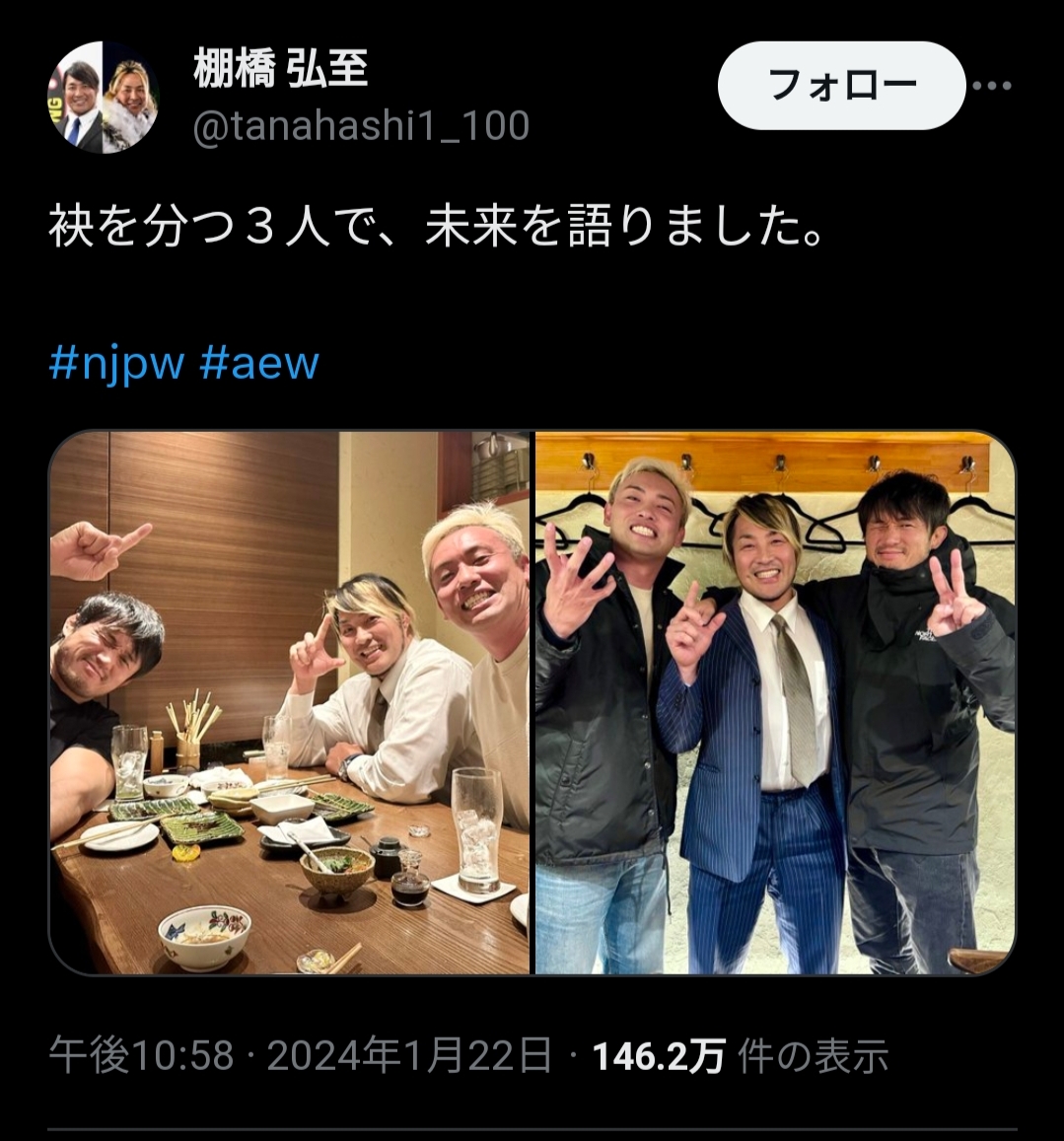Open the #njpw hashtag
Screen dimensions: 1064x1141
tap(116, 363)
